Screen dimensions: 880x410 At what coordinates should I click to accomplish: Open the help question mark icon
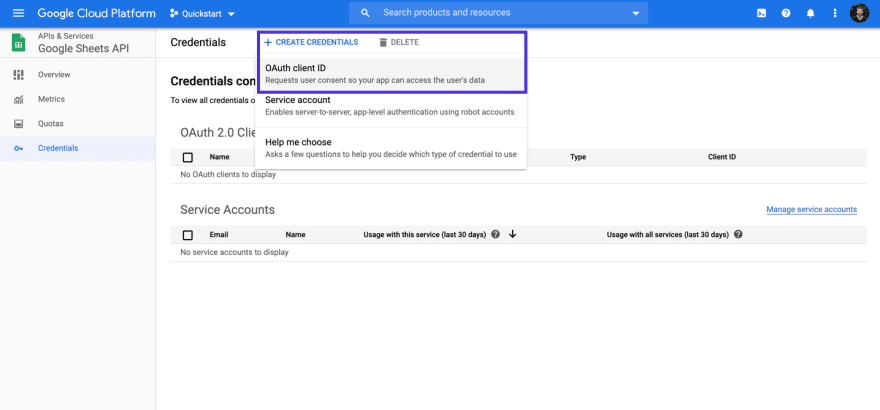click(786, 13)
